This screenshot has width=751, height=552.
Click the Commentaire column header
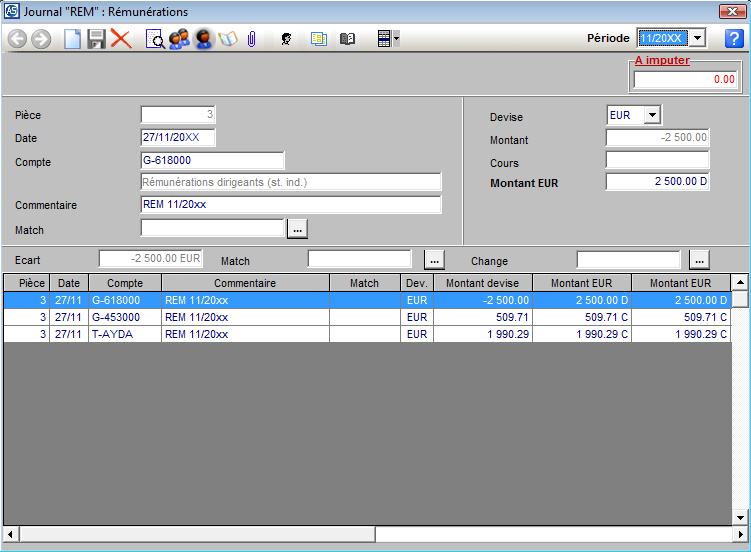245,283
